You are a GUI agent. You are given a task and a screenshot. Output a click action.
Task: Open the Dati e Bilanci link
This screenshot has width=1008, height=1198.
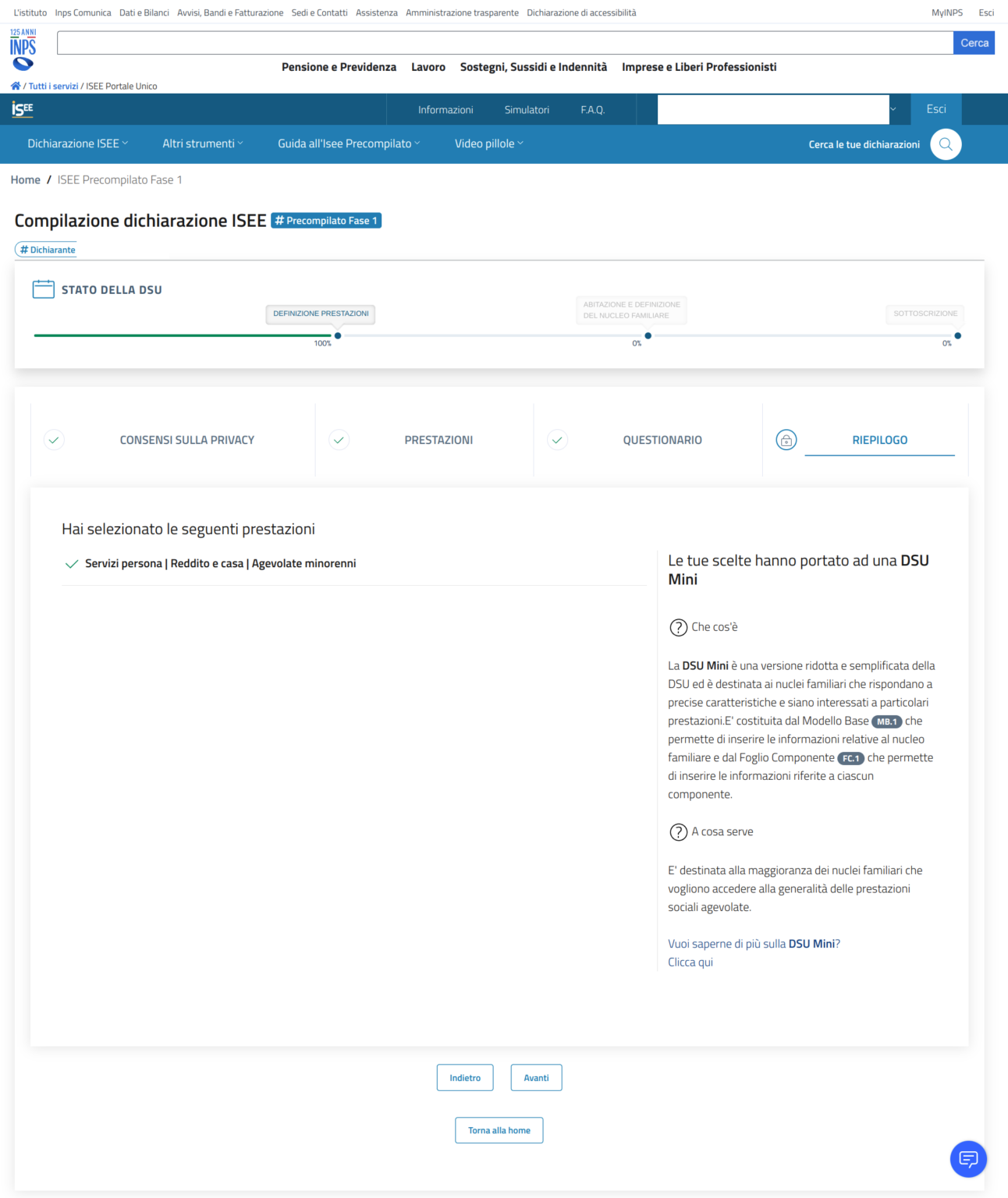click(x=144, y=12)
